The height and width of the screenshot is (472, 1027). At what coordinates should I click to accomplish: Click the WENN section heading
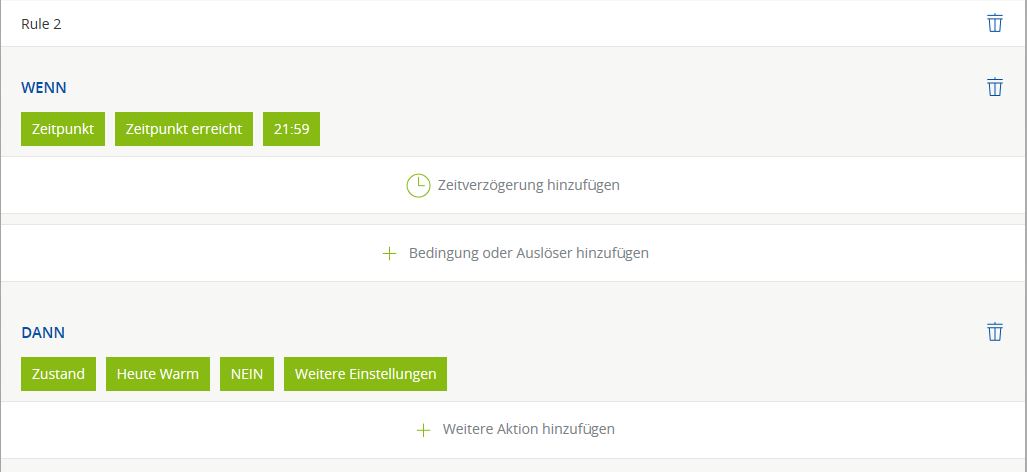44,88
